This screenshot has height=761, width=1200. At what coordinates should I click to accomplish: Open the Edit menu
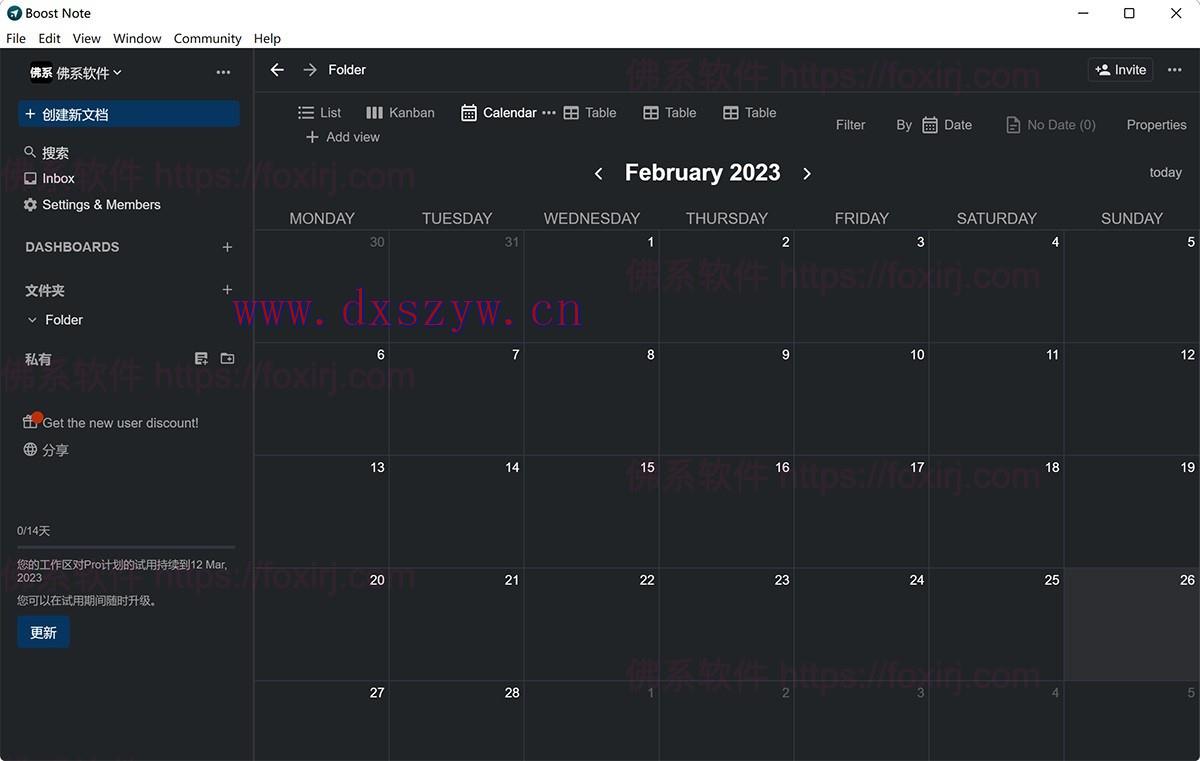[x=50, y=38]
